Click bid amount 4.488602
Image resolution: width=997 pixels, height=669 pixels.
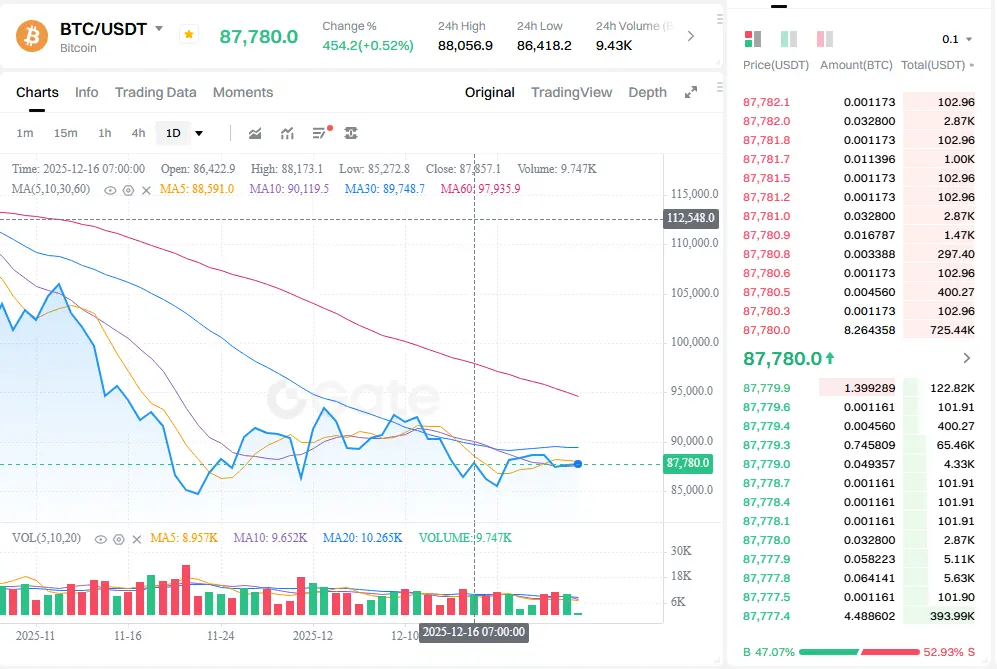869,616
